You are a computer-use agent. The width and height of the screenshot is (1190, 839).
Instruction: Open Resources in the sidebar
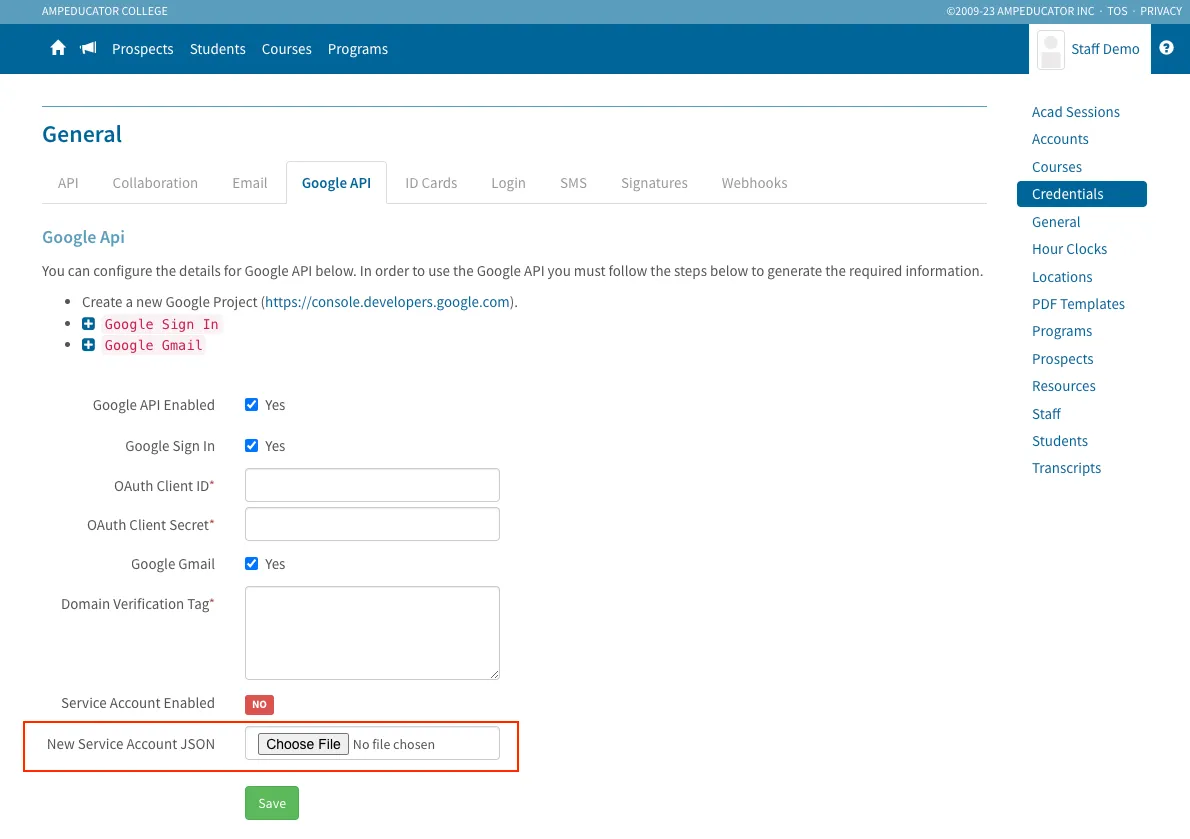1063,386
